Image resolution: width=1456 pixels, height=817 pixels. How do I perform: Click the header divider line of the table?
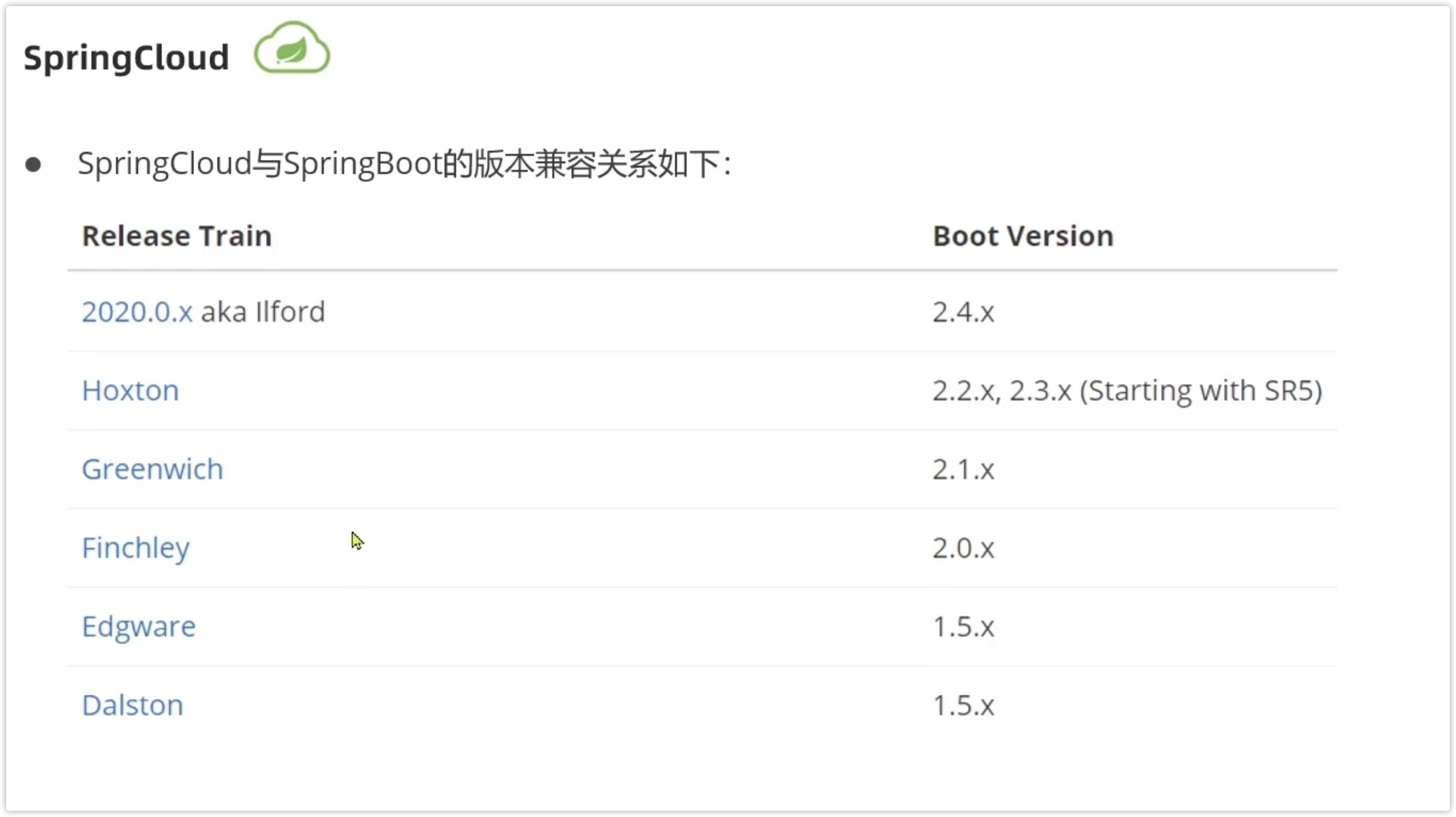(x=702, y=270)
